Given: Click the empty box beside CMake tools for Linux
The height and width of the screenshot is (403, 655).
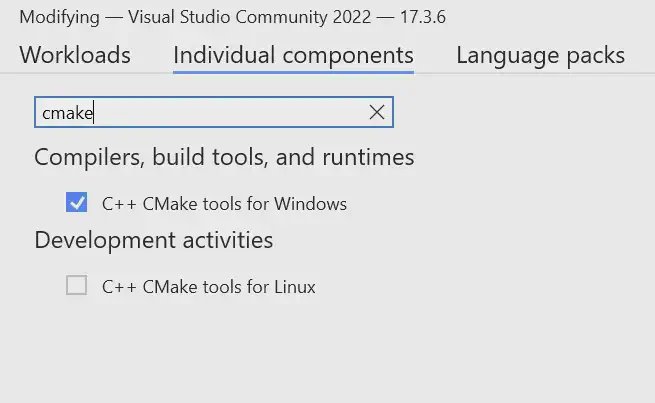Looking at the screenshot, I should click(76, 285).
